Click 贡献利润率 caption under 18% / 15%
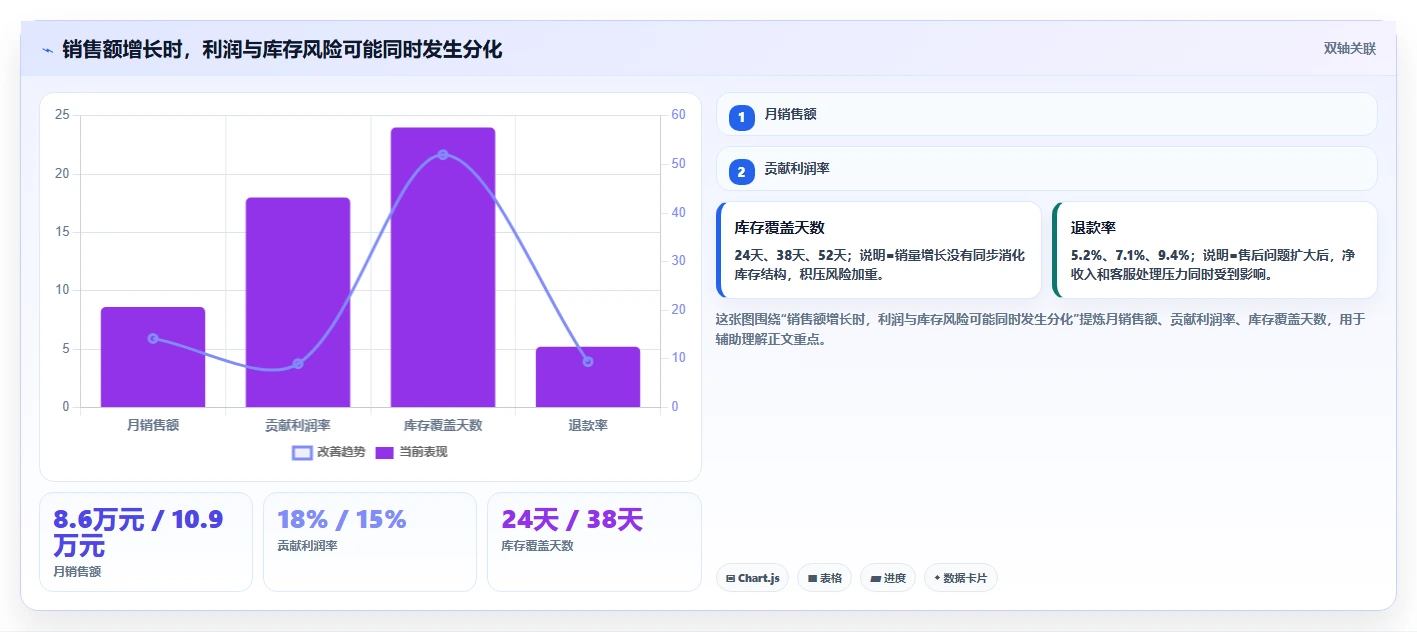This screenshot has height=632, width=1417. point(307,546)
